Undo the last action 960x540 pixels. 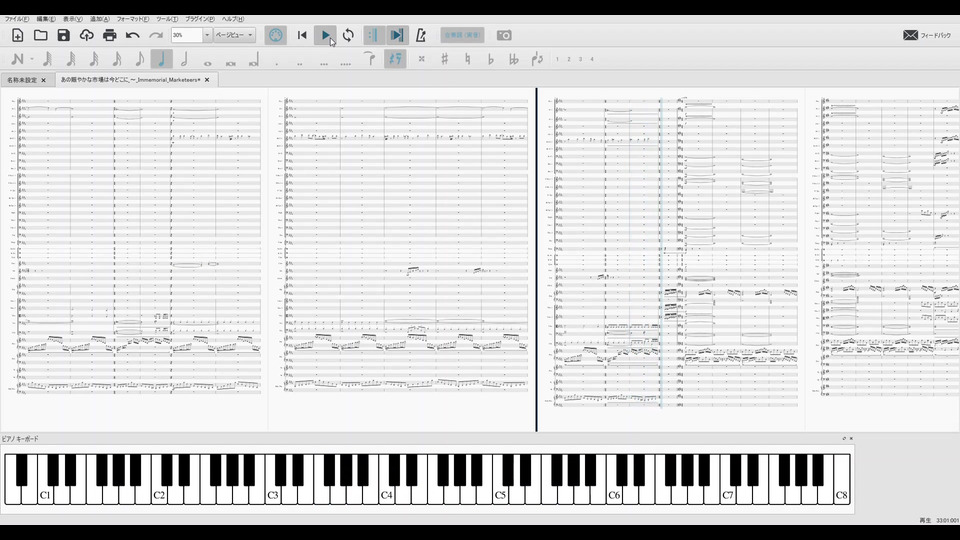tap(133, 36)
